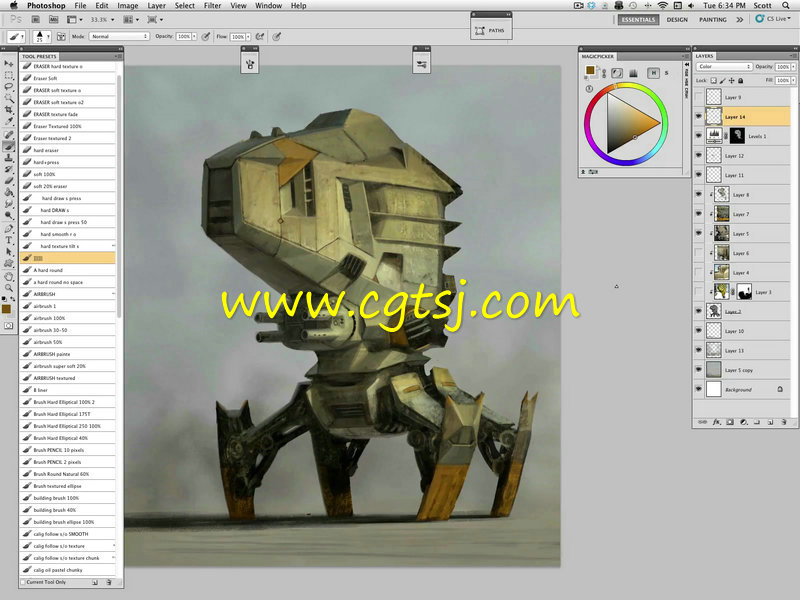Click the add layer style fx icon
This screenshot has height=600, width=800.
pyautogui.click(x=716, y=422)
